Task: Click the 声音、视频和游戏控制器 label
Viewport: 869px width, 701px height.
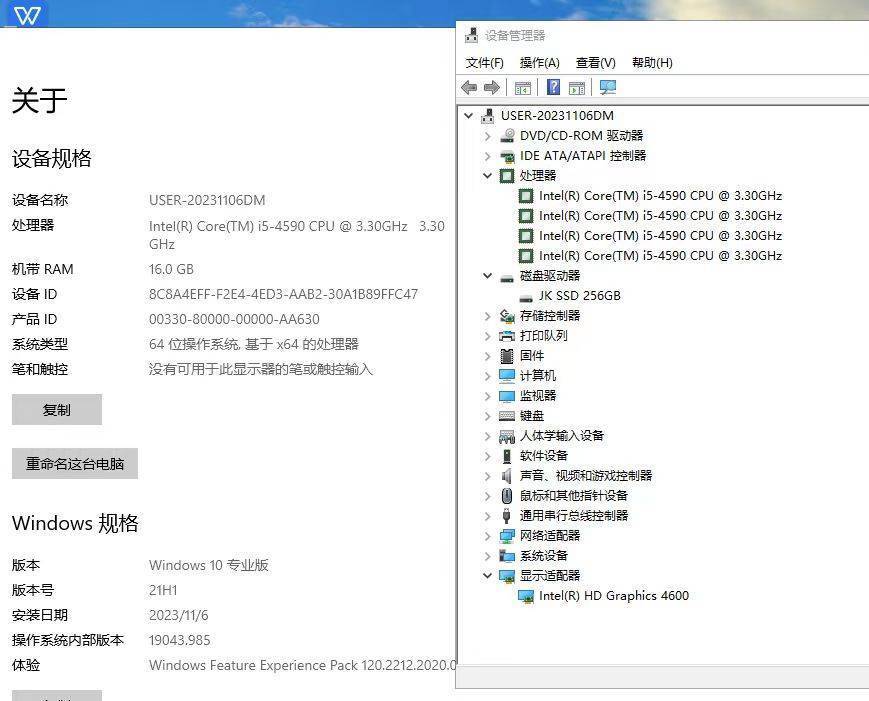Action: click(x=586, y=476)
